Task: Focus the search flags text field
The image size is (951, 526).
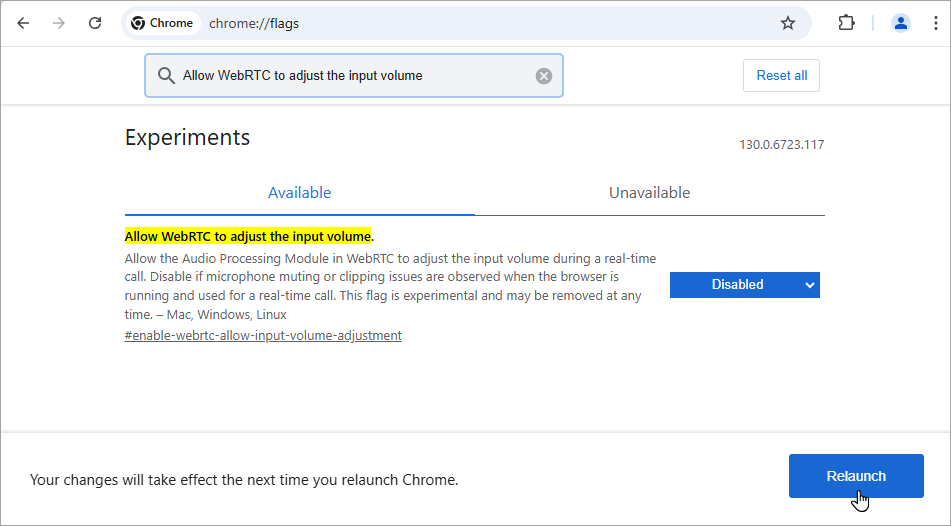Action: click(x=354, y=76)
